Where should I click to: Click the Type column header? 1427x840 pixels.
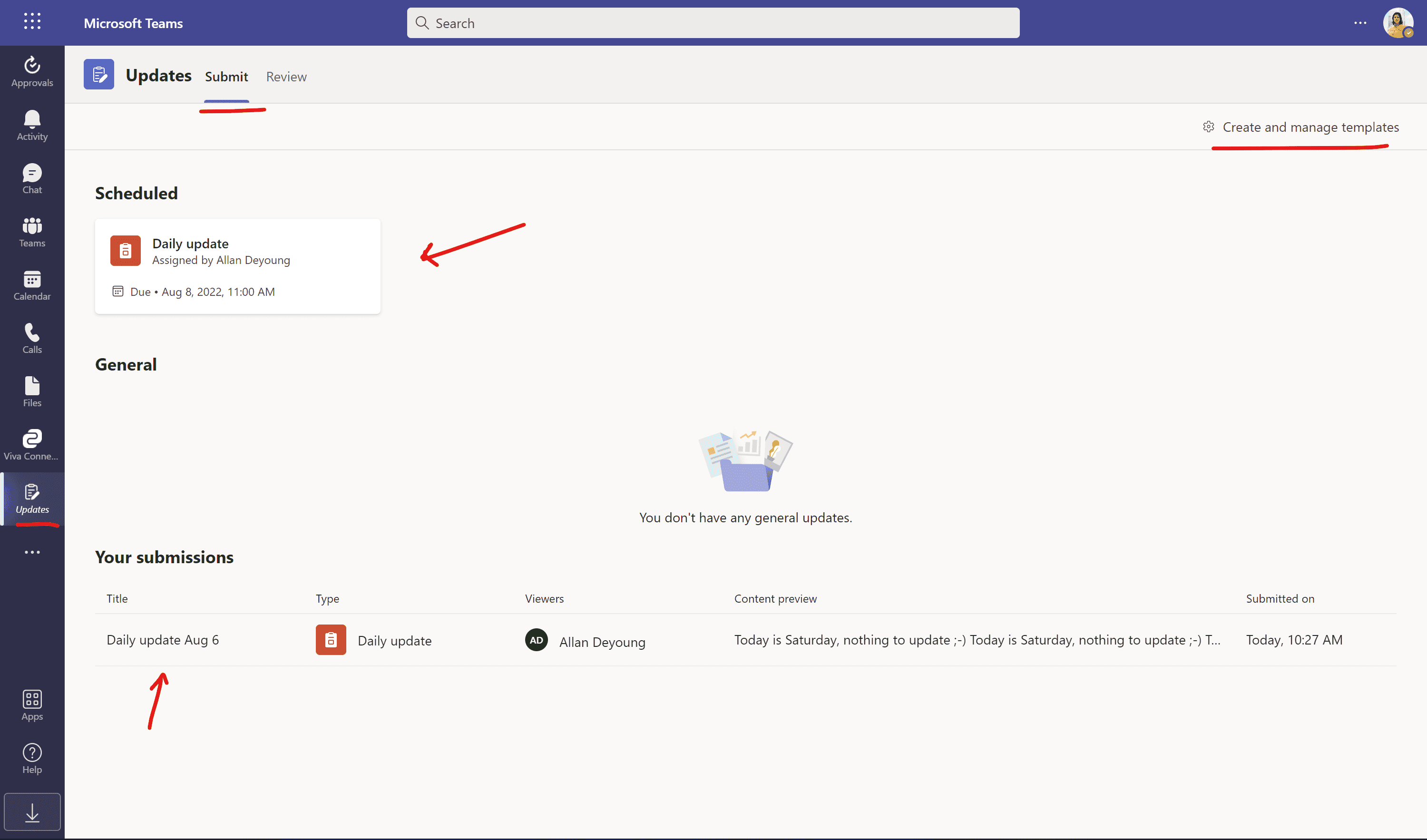(327, 599)
